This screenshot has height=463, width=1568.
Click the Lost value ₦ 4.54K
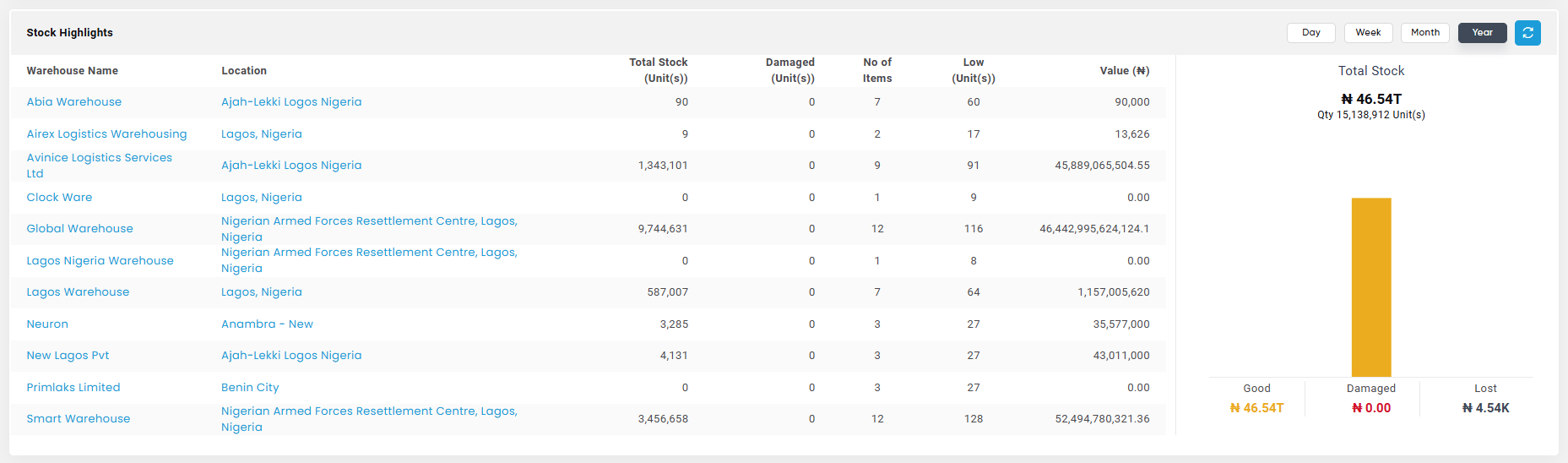(1485, 408)
